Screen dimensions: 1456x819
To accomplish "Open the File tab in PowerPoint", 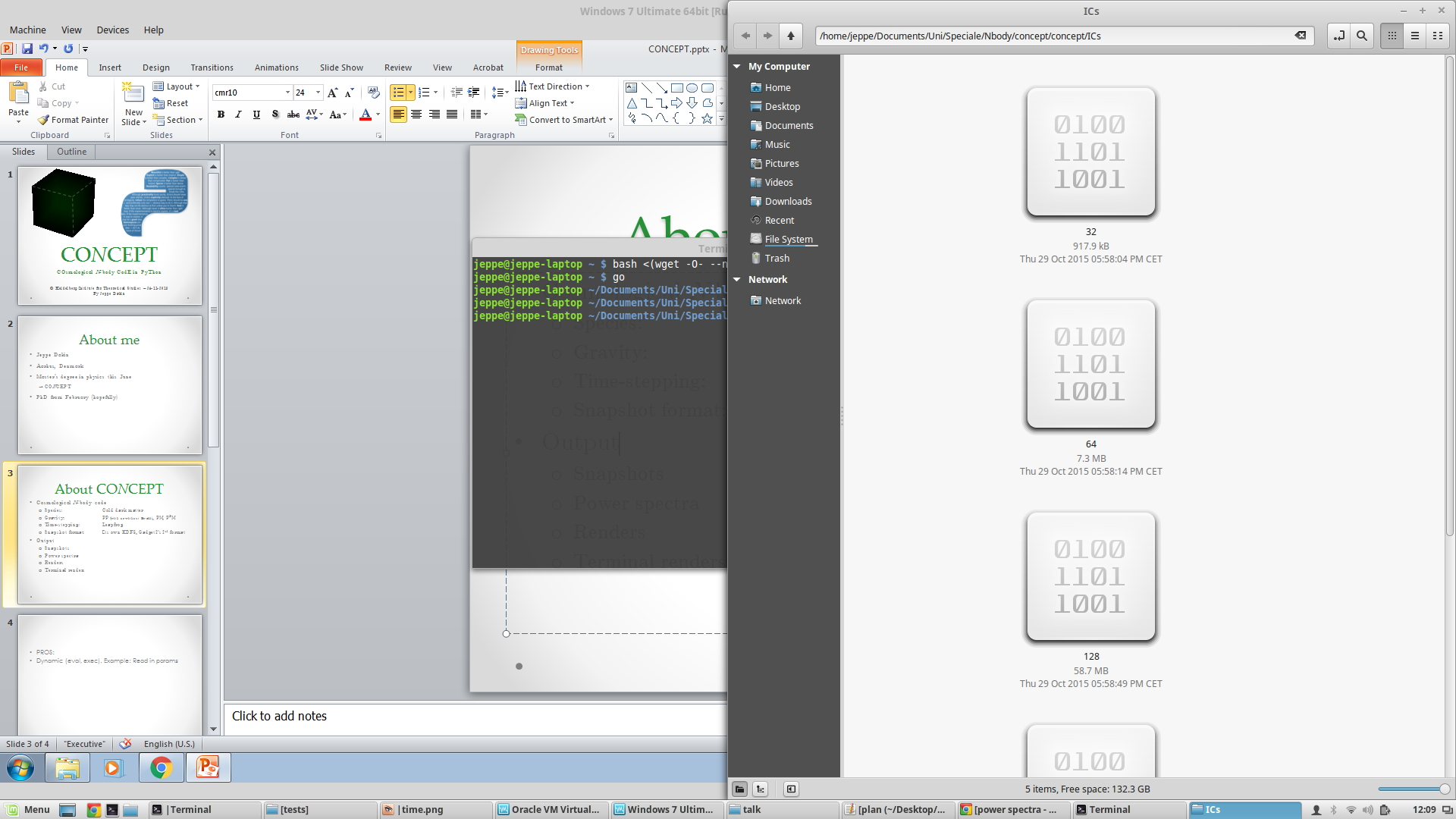I will click(x=21, y=67).
